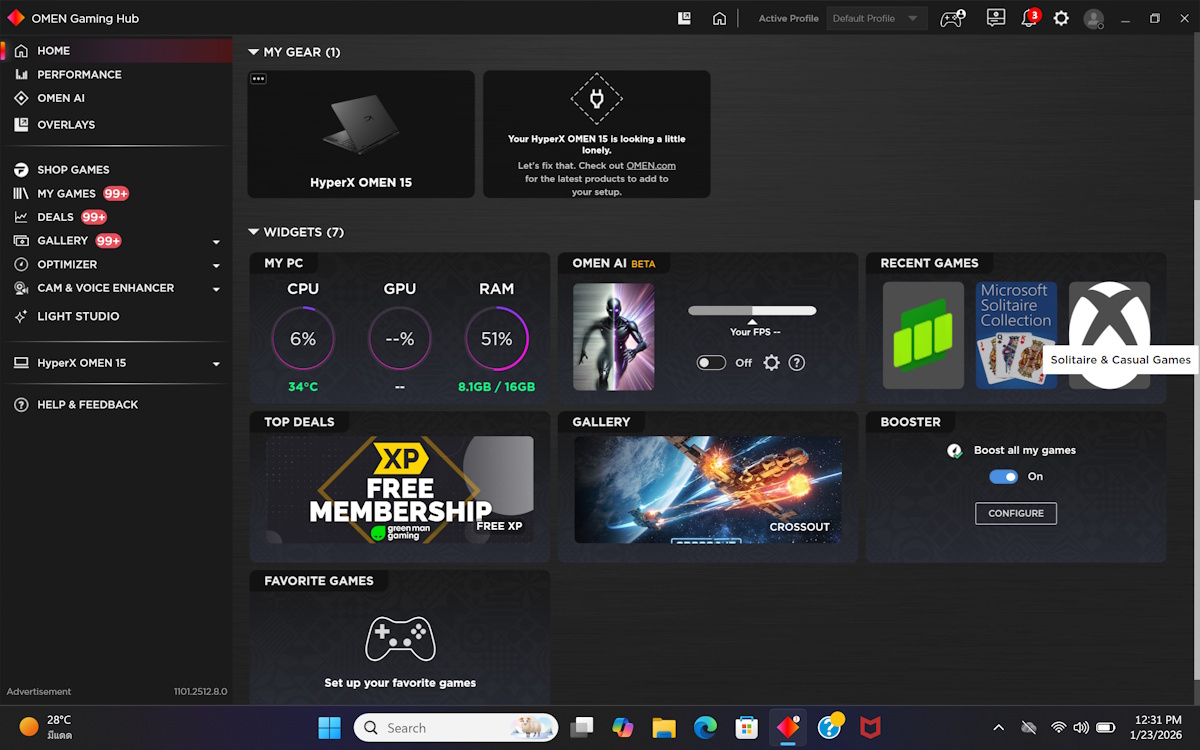1200x750 pixels.
Task: Click the user account avatar icon
Action: 1094,19
